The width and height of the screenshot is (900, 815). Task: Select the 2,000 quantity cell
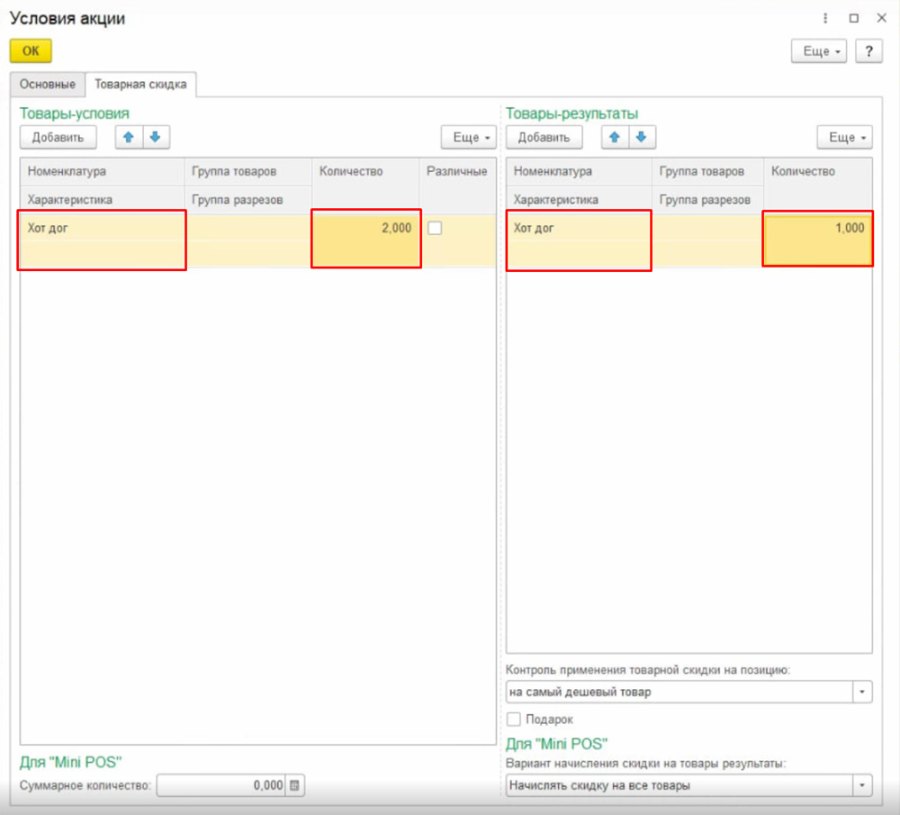pos(366,239)
